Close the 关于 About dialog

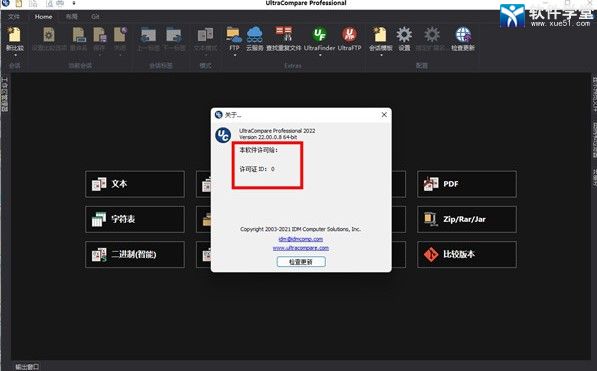[384, 114]
